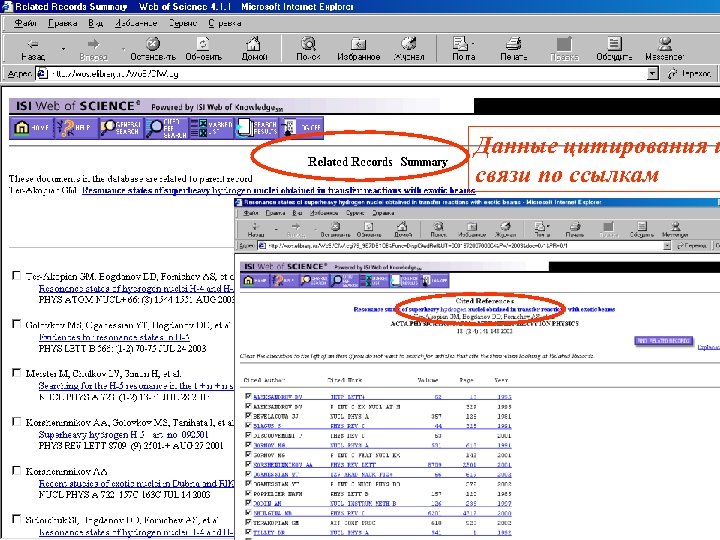
Task: Open the Справка menu in the main window
Action: coord(225,23)
